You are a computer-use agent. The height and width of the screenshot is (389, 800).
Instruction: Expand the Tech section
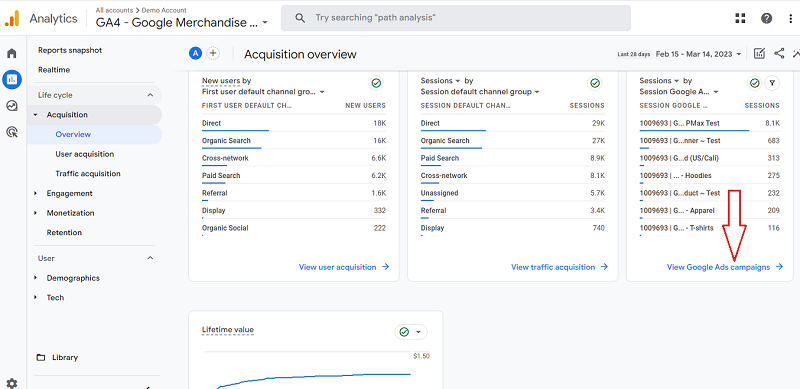(35, 298)
